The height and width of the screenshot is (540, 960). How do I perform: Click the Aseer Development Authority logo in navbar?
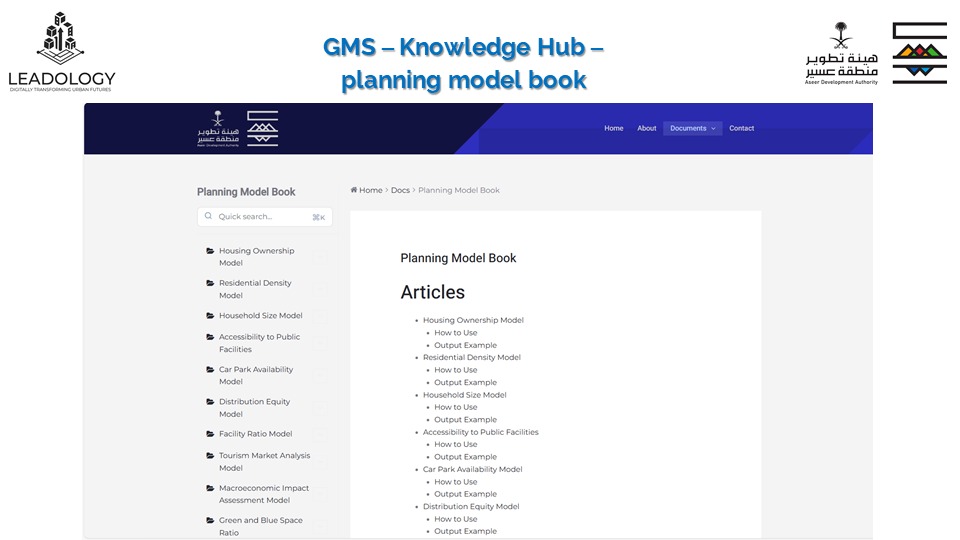(237, 128)
